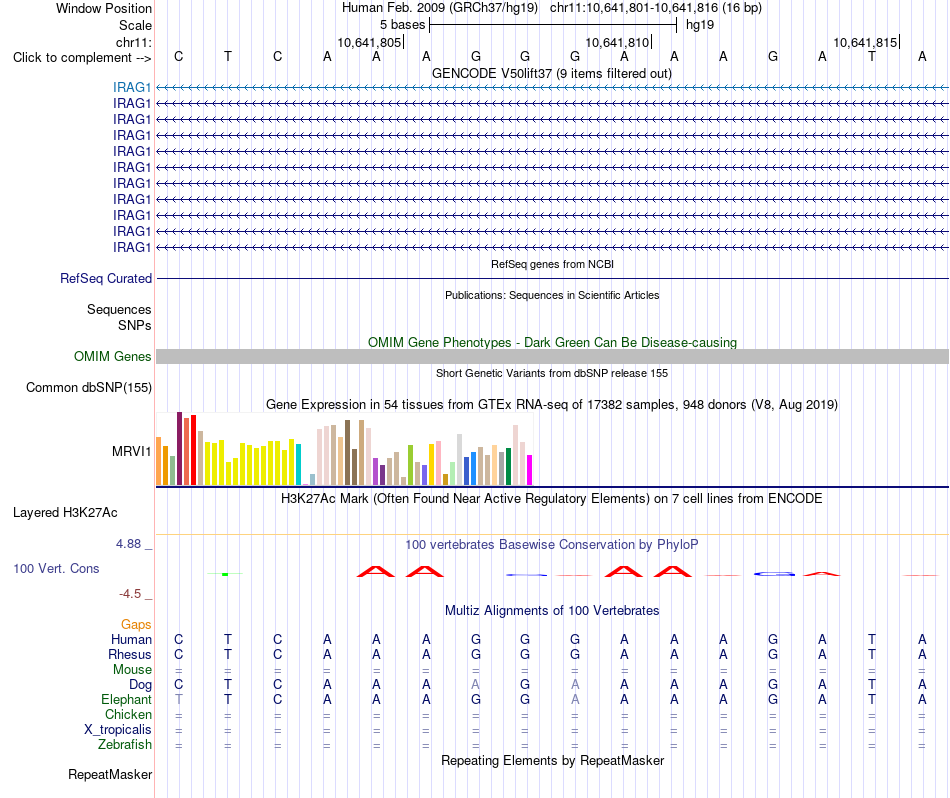Screen dimensions: 950x798
Task: Click the Publications: Sequences in Scientific Articles title
Action: point(552,295)
